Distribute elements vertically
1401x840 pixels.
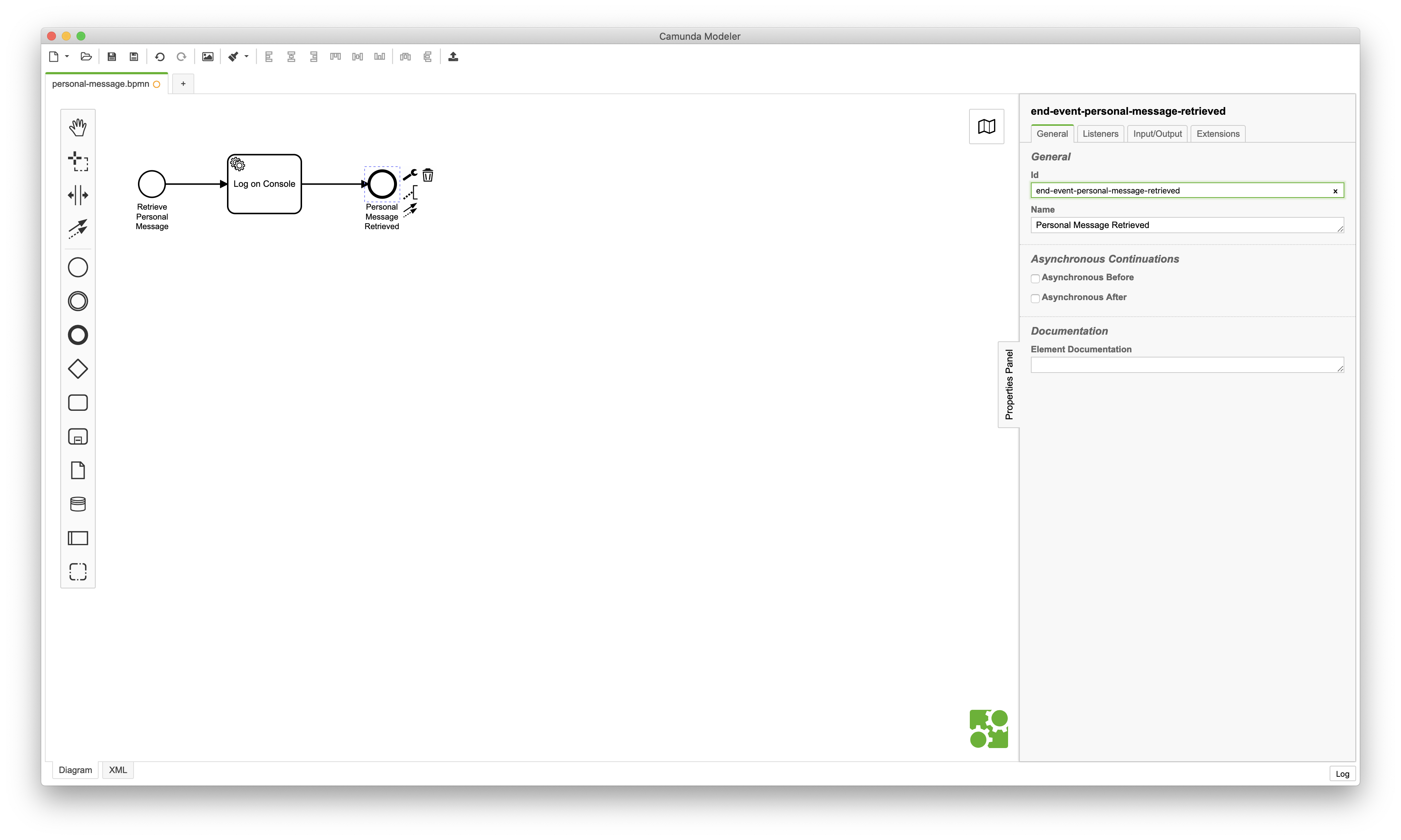click(428, 57)
